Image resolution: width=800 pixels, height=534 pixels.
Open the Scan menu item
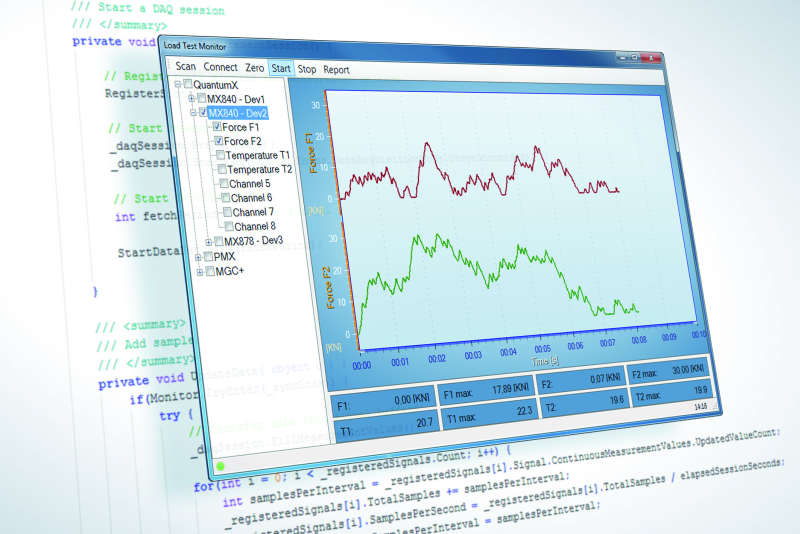(x=186, y=68)
